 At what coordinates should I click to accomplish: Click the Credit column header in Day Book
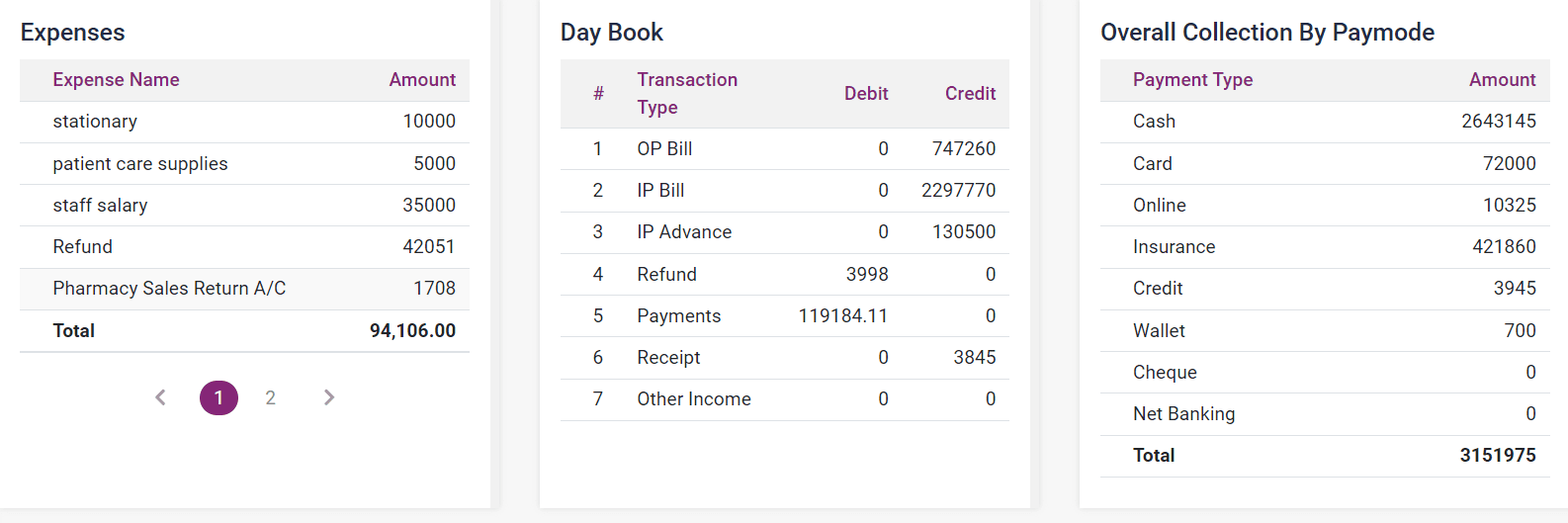[x=970, y=94]
